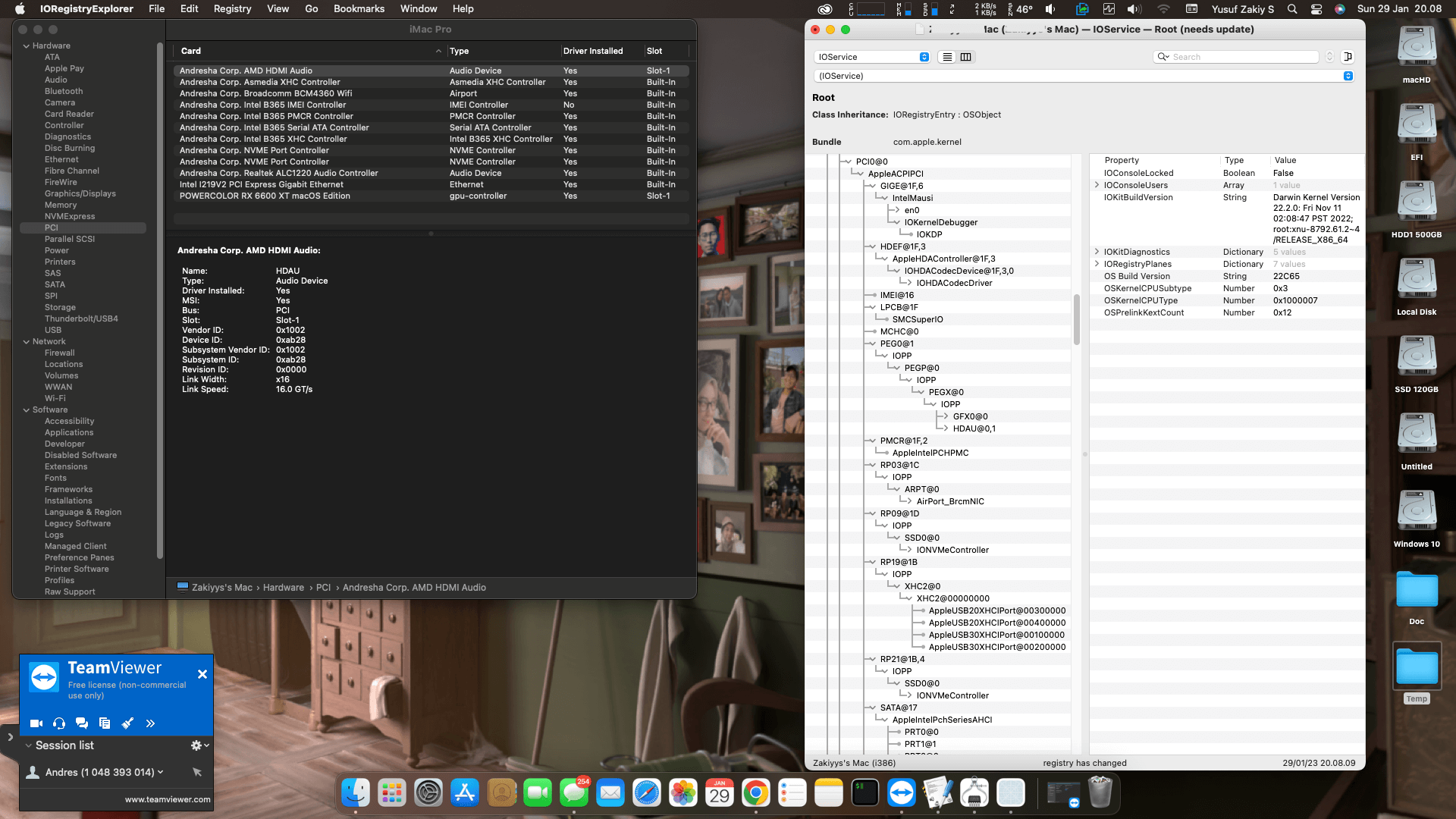Visit www.teamviewer.com link
Screen dimensions: 1456x819
click(168, 799)
